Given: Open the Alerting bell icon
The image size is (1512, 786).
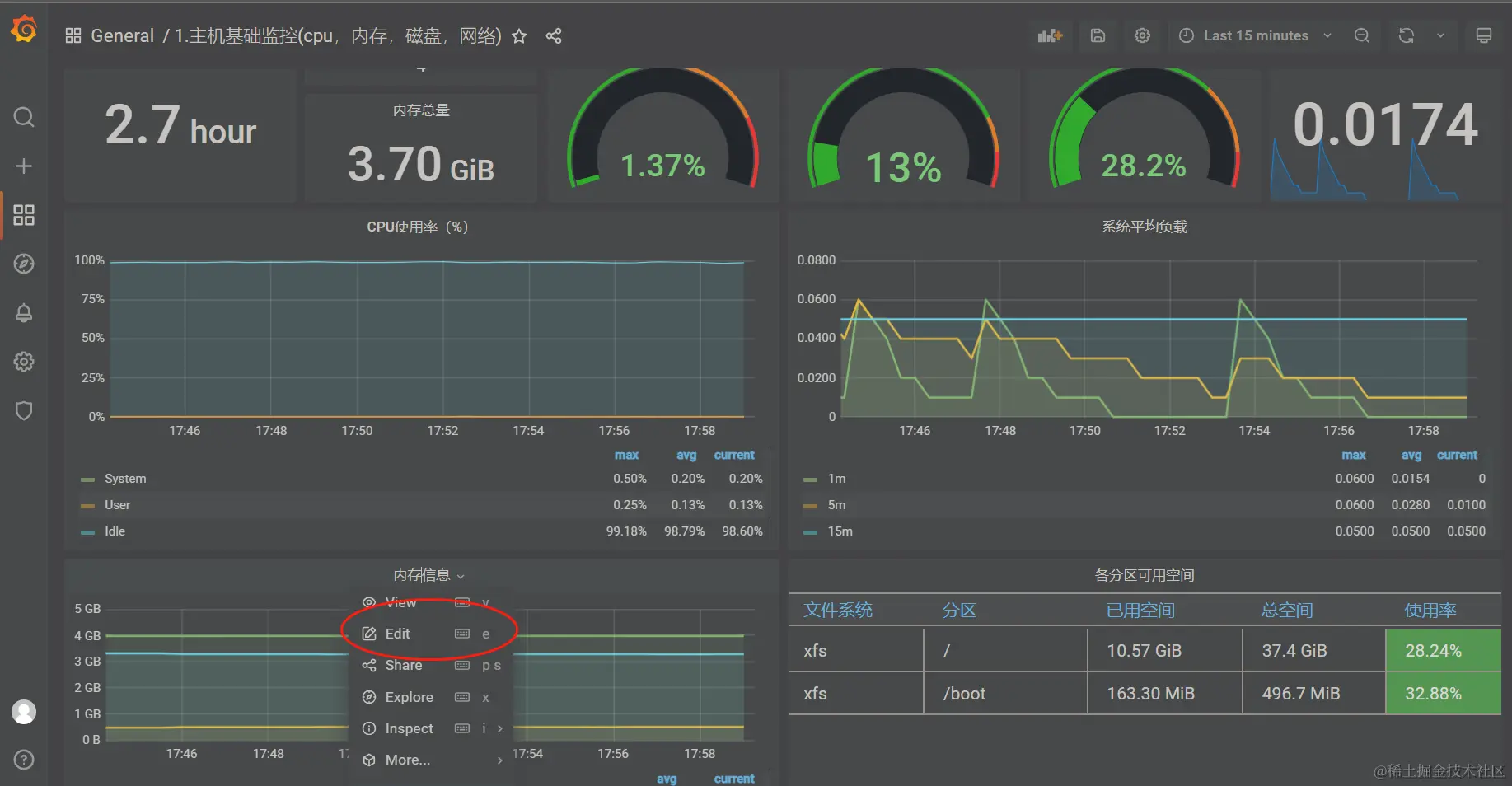Looking at the screenshot, I should click(x=24, y=313).
